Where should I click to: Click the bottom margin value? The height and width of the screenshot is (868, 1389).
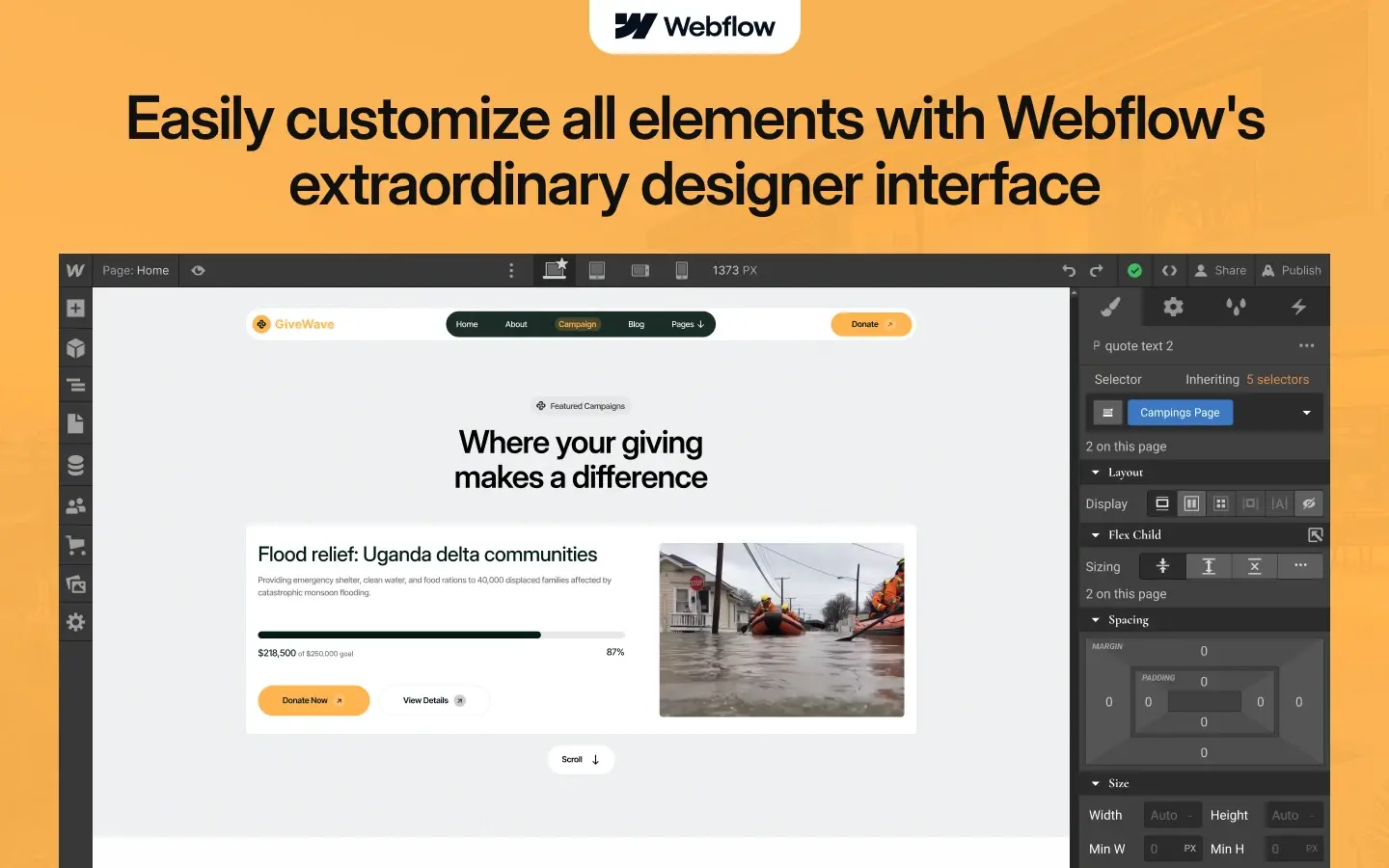coord(1204,753)
